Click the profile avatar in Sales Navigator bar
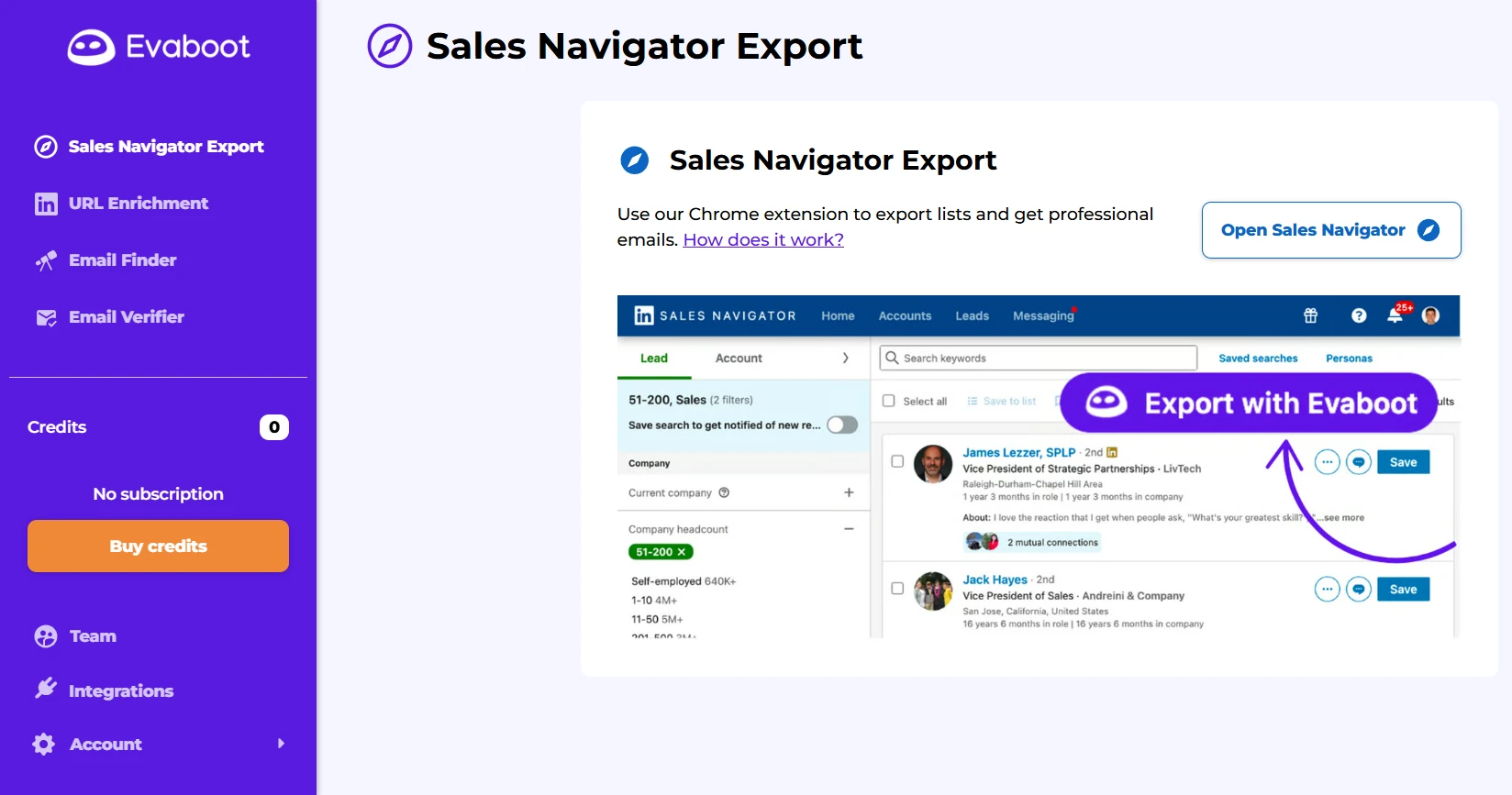The image size is (1512, 795). click(1430, 315)
